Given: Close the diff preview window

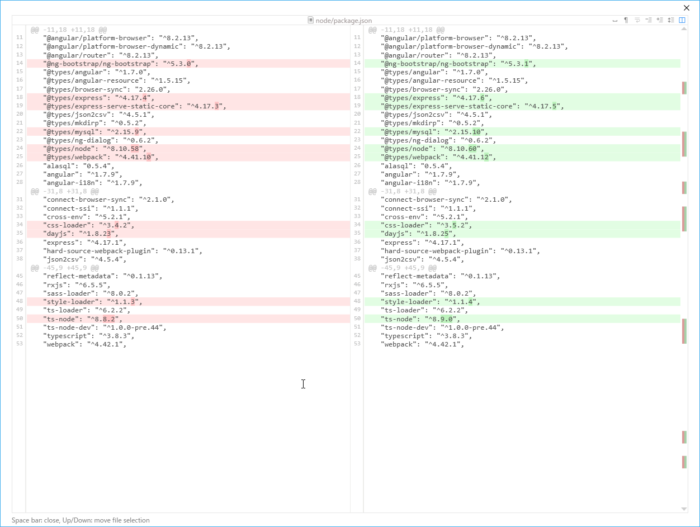Looking at the screenshot, I should coord(686,8).
